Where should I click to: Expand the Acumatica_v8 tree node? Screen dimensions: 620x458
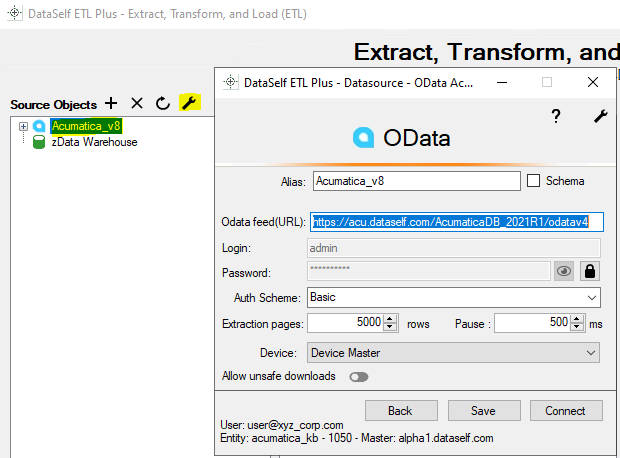coord(23,126)
